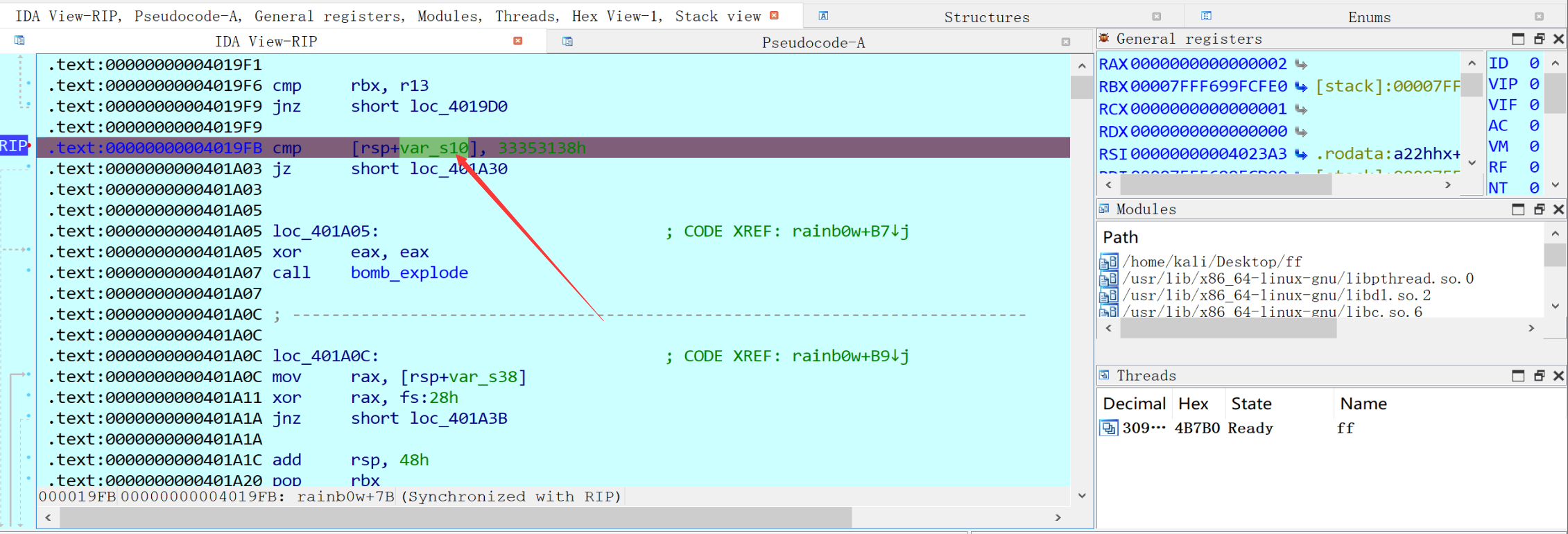Toggle the VM flag value

point(1534,146)
